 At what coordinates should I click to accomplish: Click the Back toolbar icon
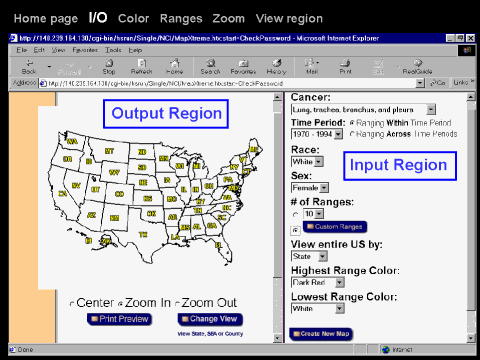pyautogui.click(x=29, y=66)
